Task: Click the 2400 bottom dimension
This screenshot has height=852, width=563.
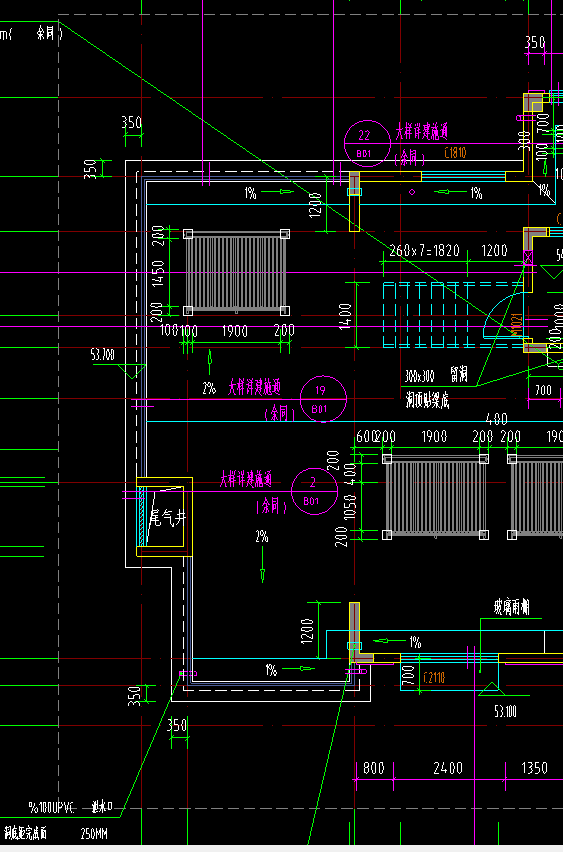Action: pyautogui.click(x=448, y=768)
